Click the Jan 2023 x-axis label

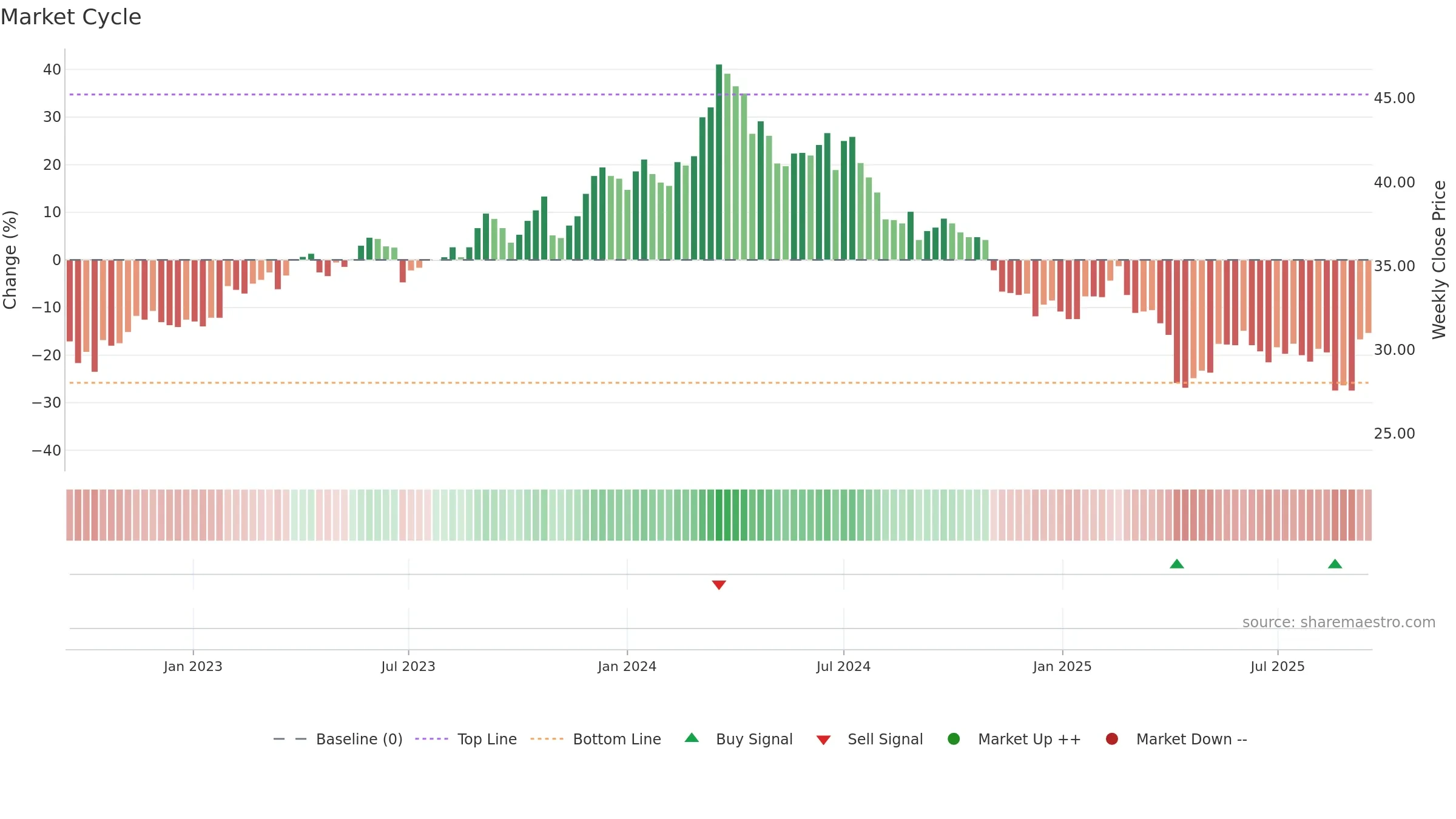[x=193, y=667]
